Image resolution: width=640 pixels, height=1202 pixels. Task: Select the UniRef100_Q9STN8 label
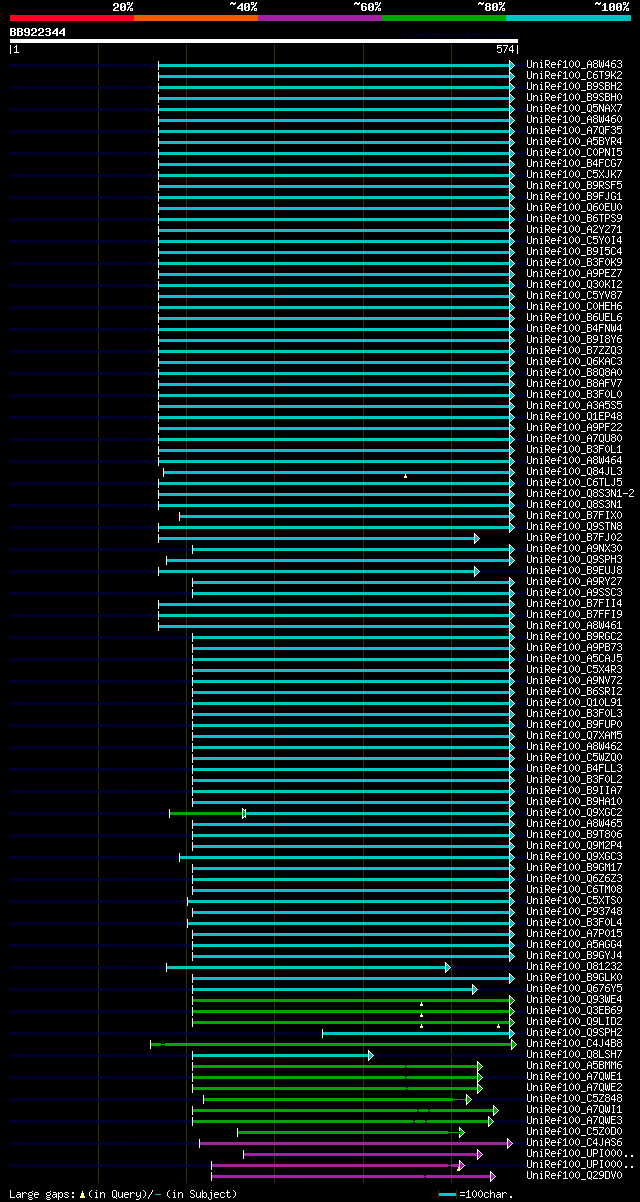[x=574, y=526]
